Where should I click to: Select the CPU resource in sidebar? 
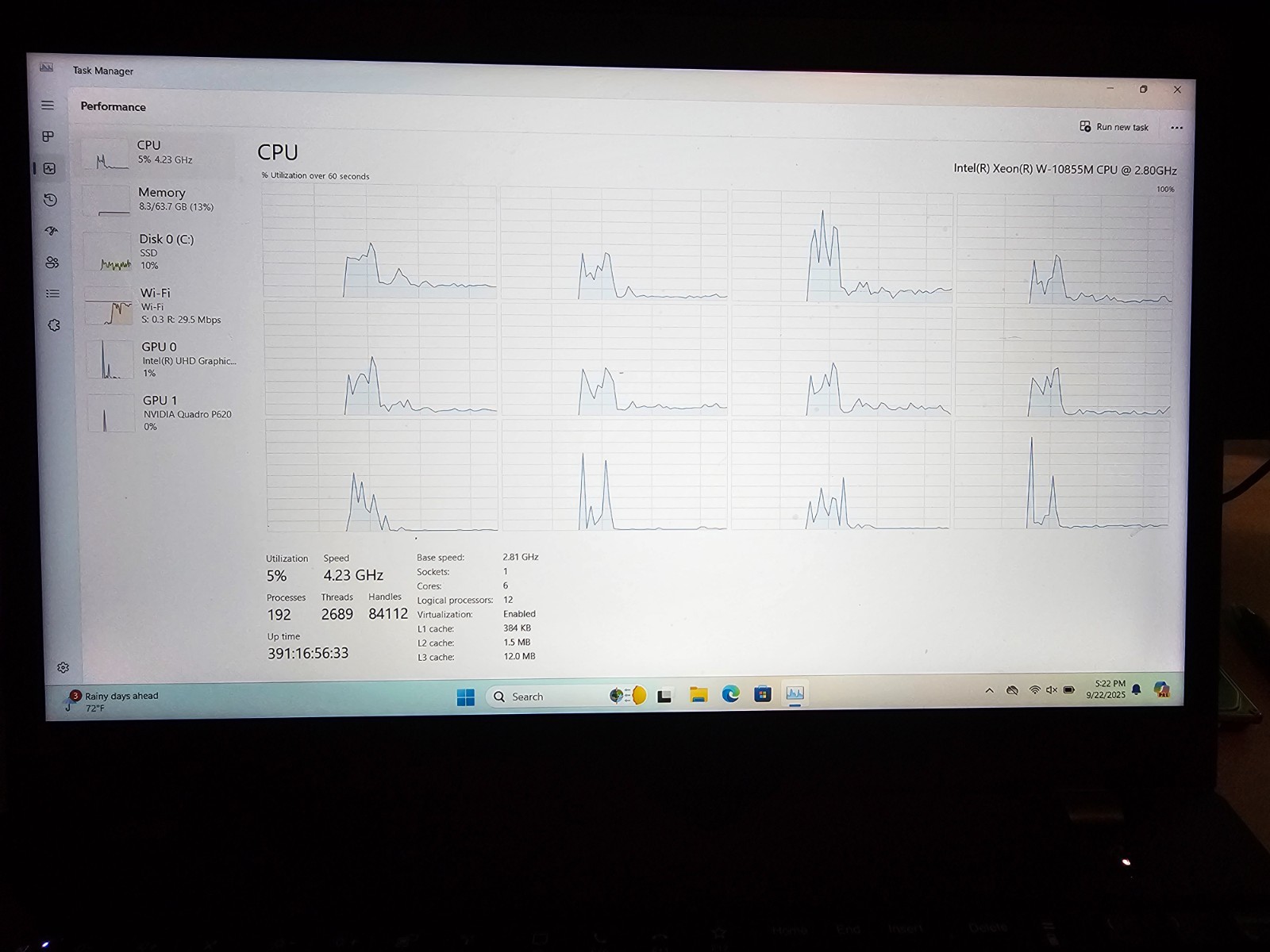point(157,154)
